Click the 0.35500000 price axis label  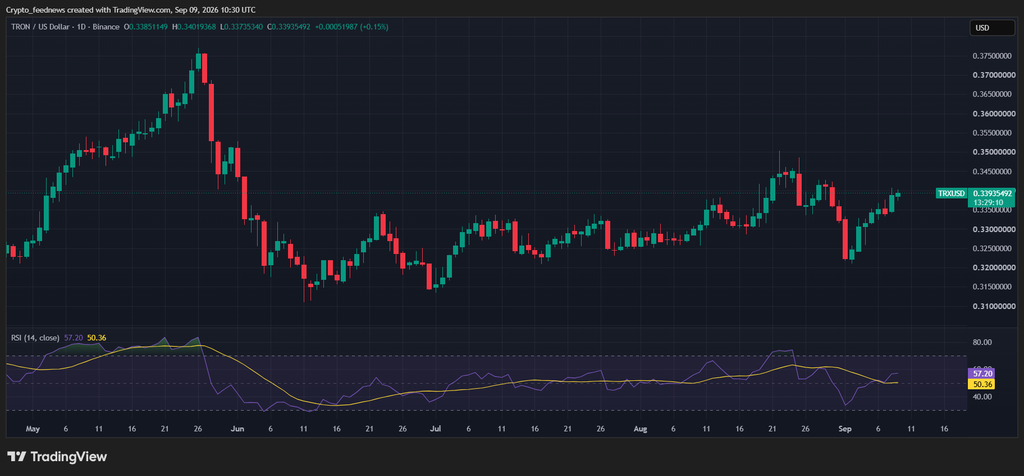tap(994, 133)
